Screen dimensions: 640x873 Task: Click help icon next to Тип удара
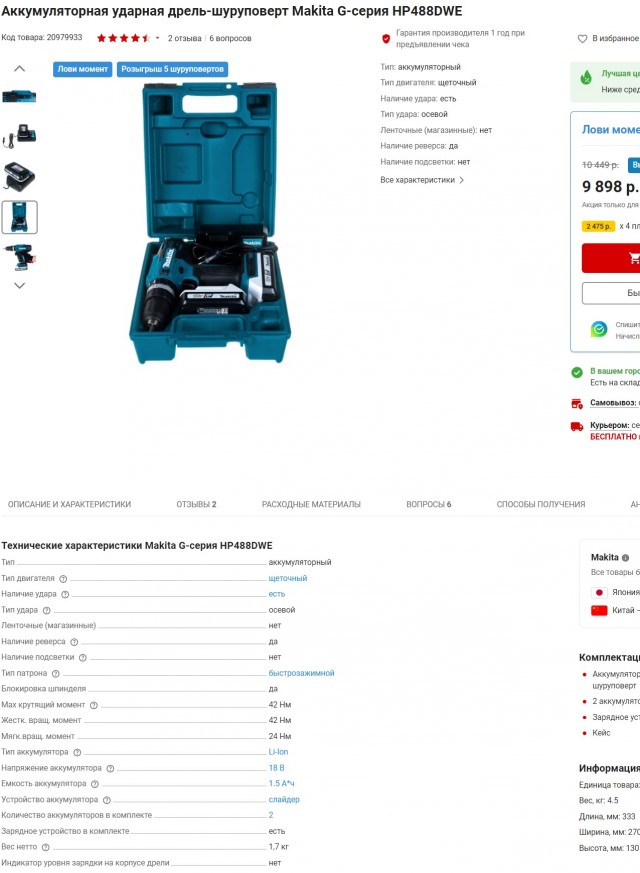[x=47, y=611]
